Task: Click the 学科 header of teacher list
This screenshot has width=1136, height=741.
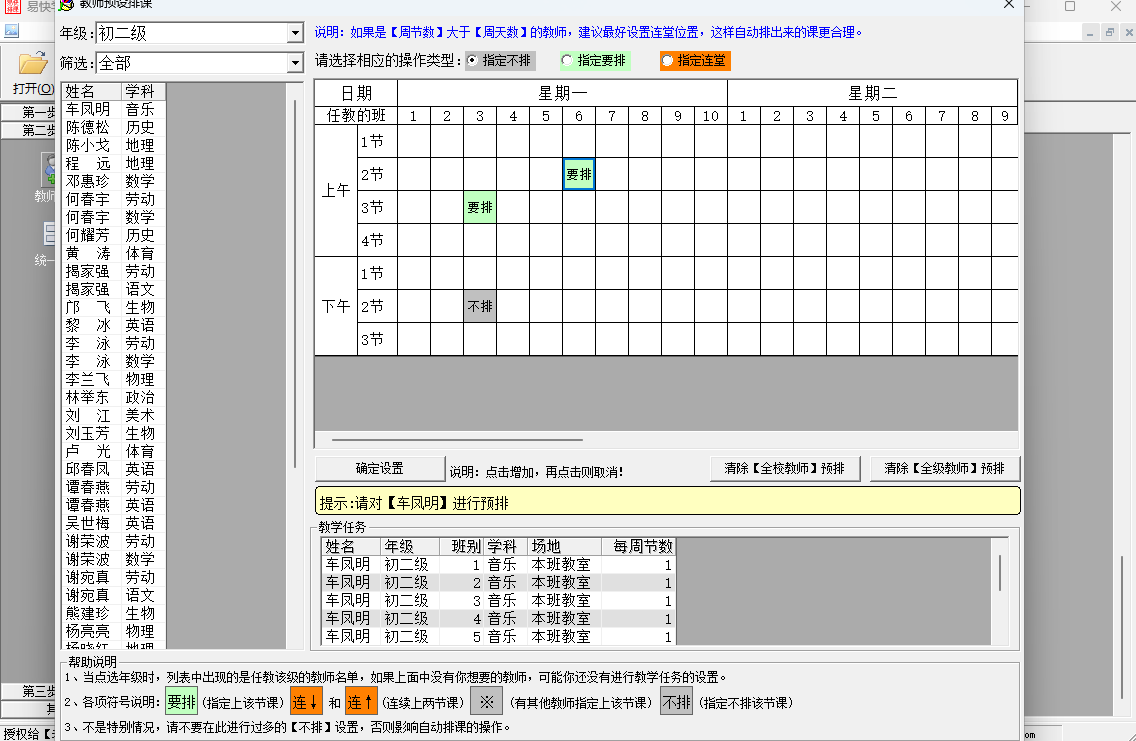Action: 143,91
